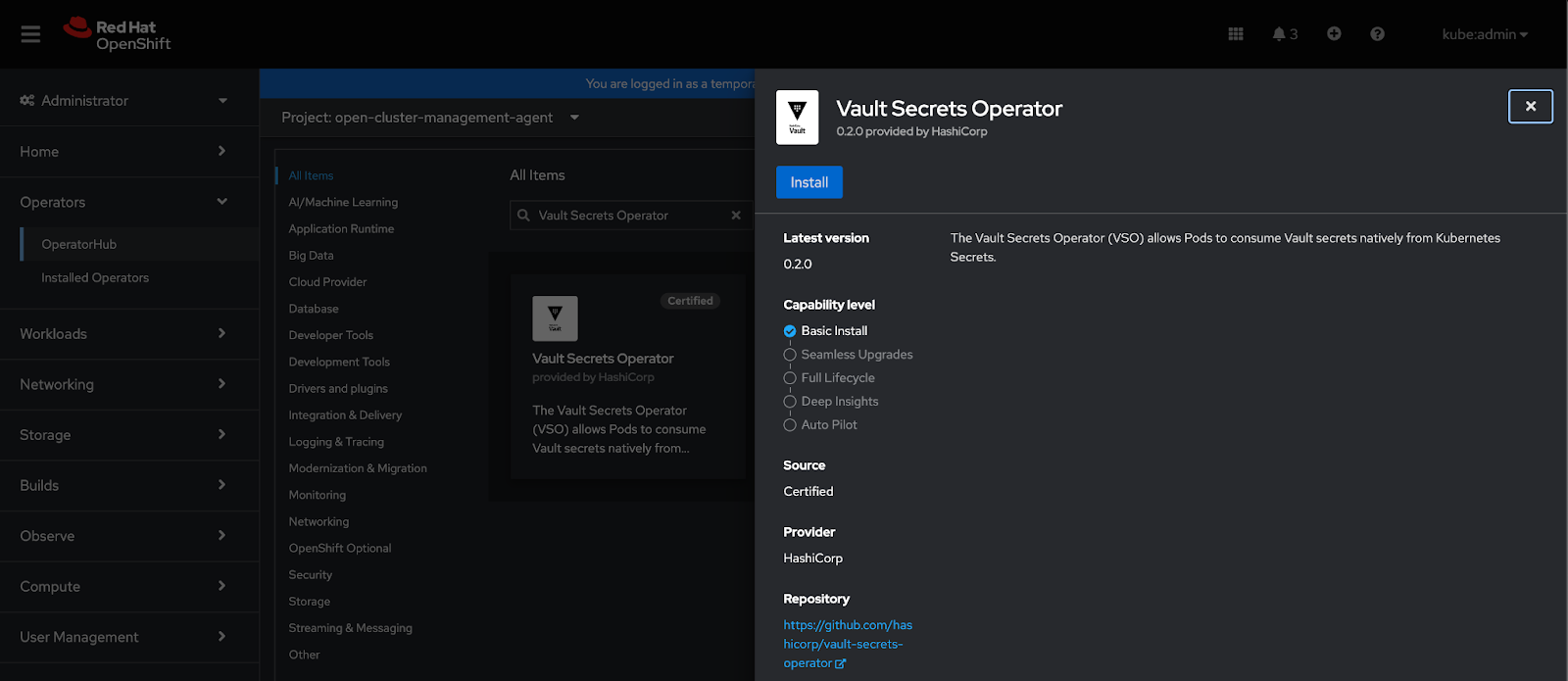Expand the kube:admin user dropdown

tap(1484, 34)
